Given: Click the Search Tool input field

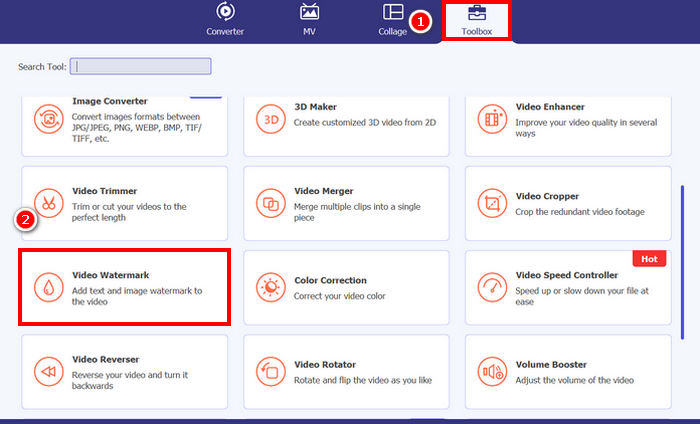Looking at the screenshot, I should 143,67.
